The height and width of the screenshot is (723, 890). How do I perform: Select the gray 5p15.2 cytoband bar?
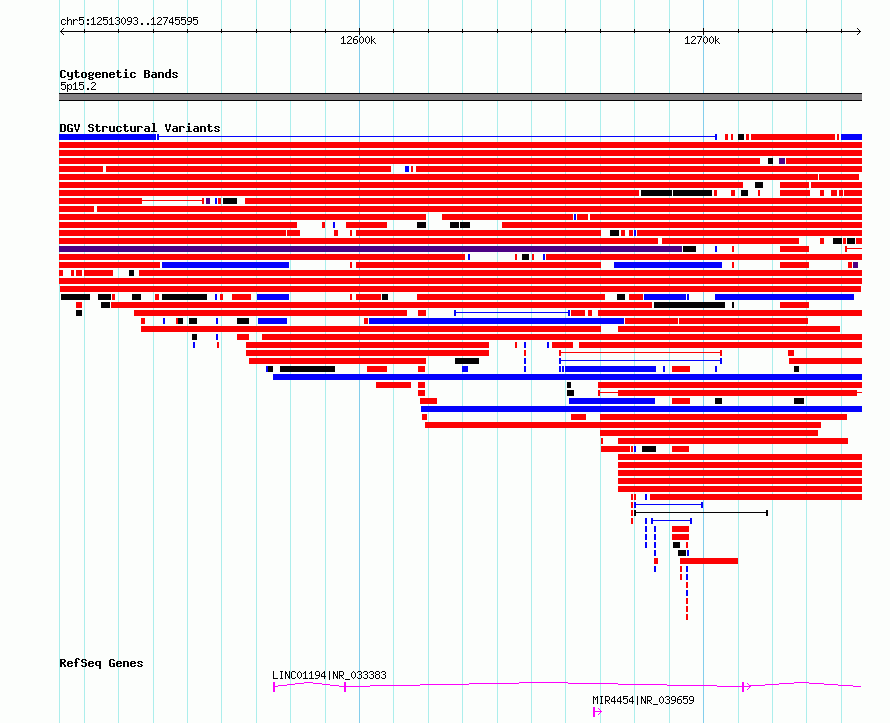(x=460, y=97)
